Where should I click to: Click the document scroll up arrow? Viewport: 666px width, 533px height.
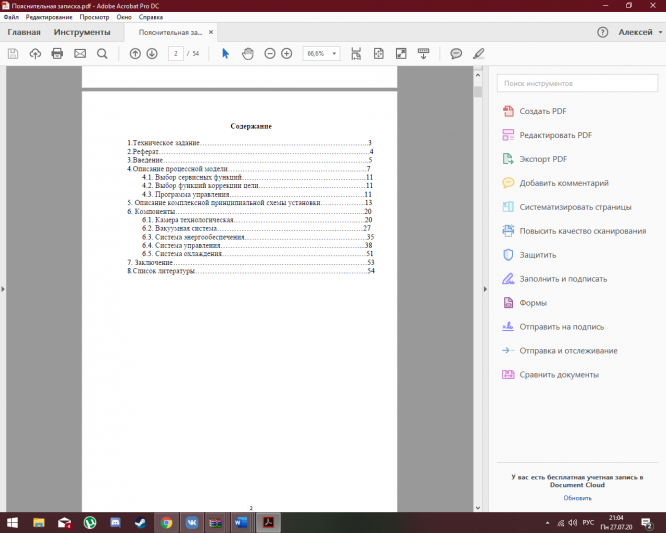click(x=478, y=75)
